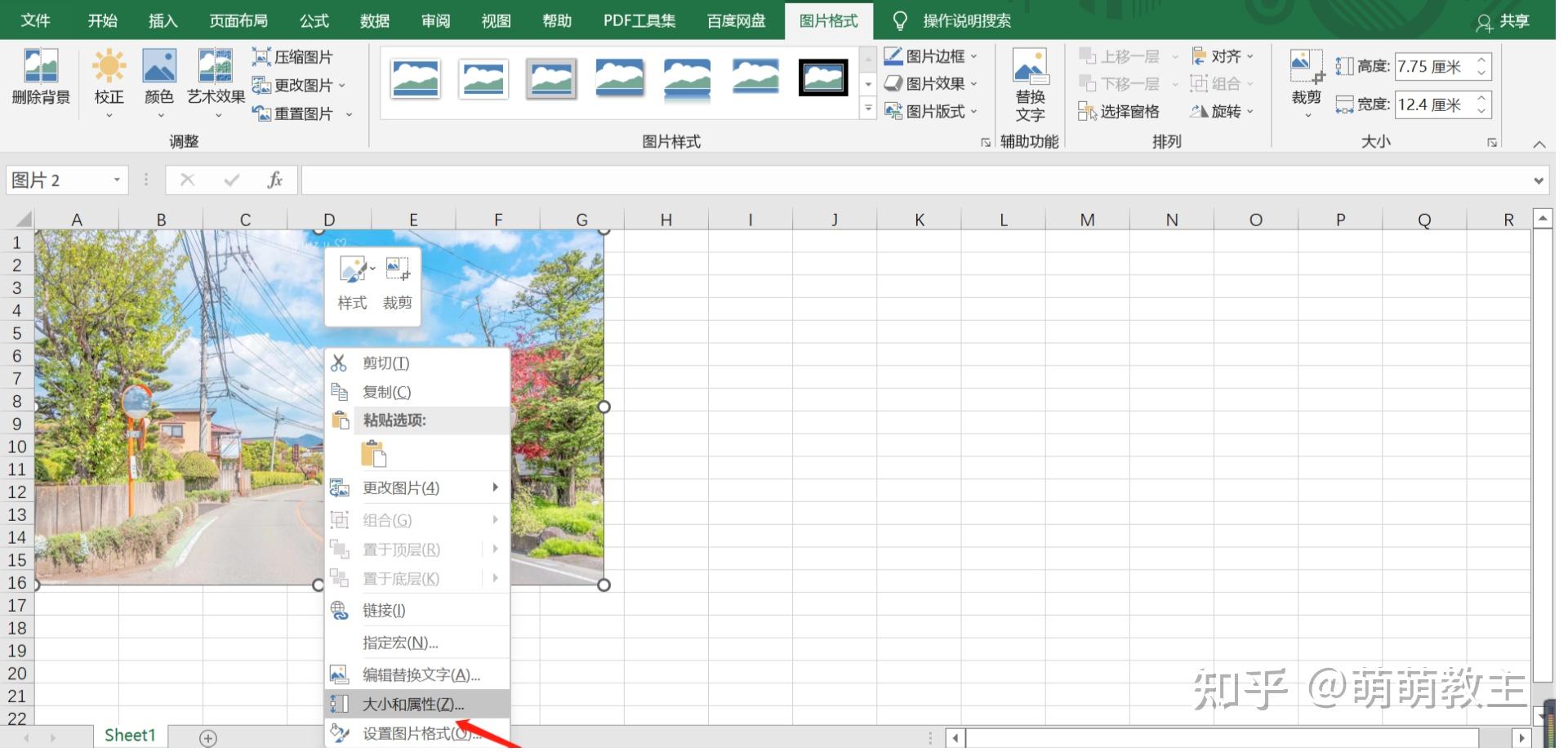1568x752 pixels.
Task: Click the 宽度 width input field
Action: coord(1434,105)
